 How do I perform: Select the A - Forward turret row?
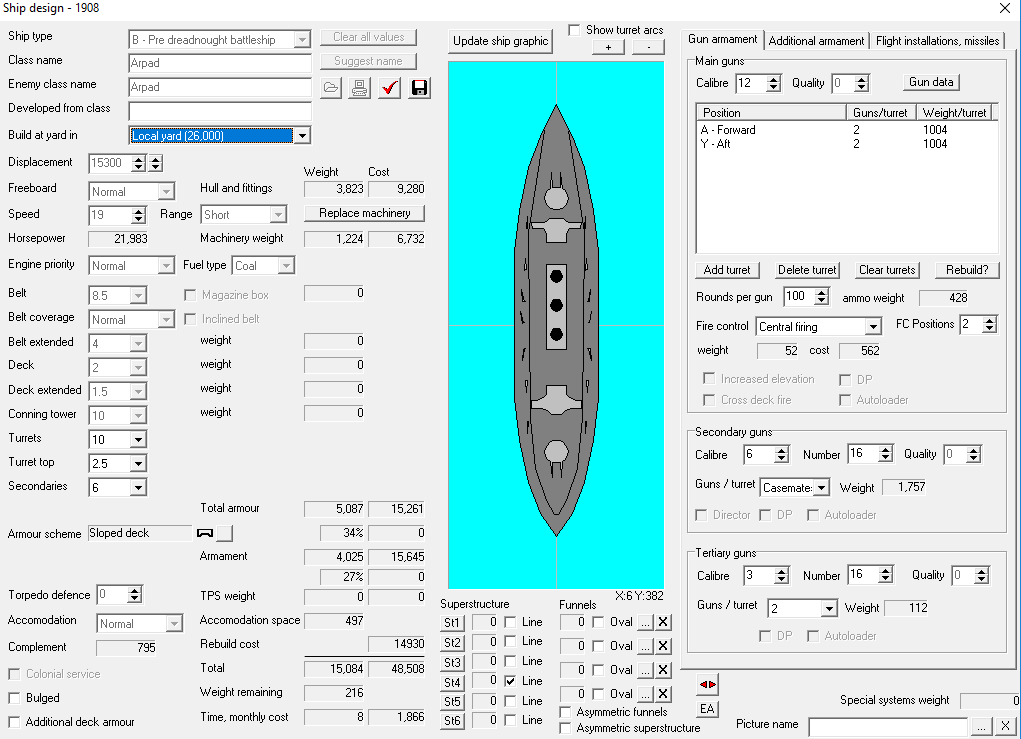(x=846, y=130)
